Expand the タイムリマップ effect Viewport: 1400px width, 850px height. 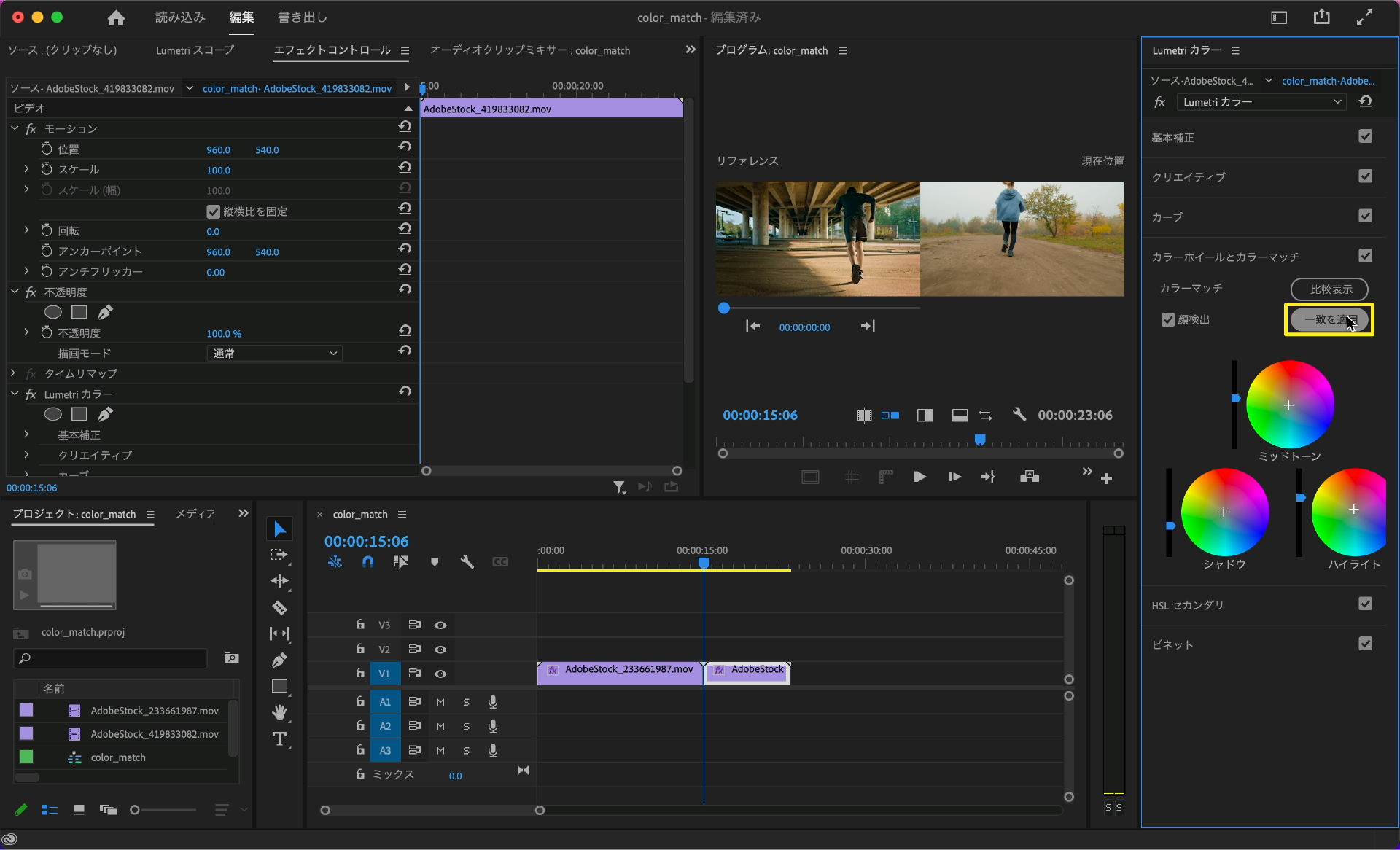pyautogui.click(x=13, y=373)
